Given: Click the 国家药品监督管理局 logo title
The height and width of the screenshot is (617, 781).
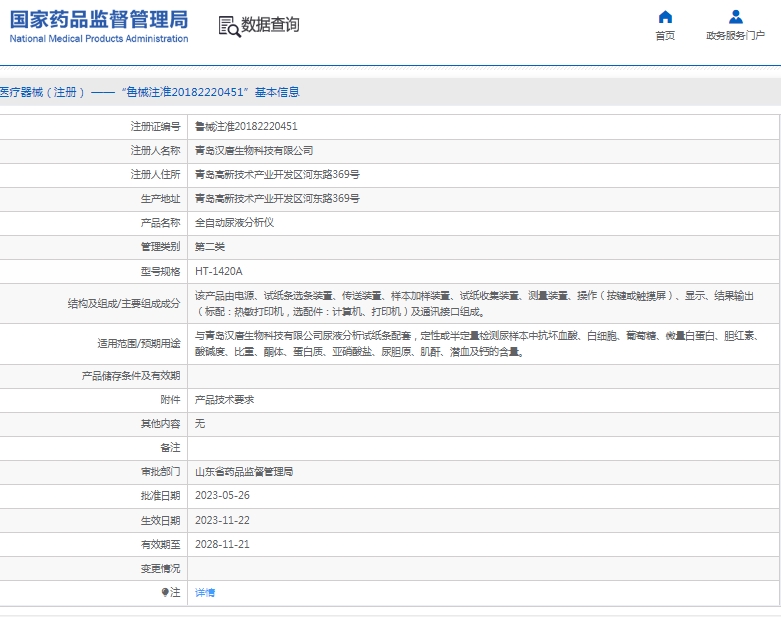Looking at the screenshot, I should (x=99, y=20).
